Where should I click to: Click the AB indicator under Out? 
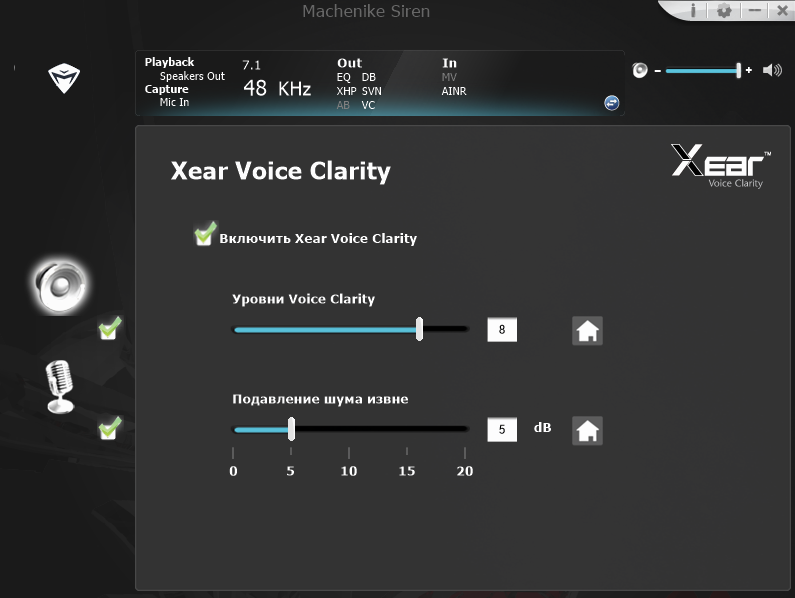point(343,105)
